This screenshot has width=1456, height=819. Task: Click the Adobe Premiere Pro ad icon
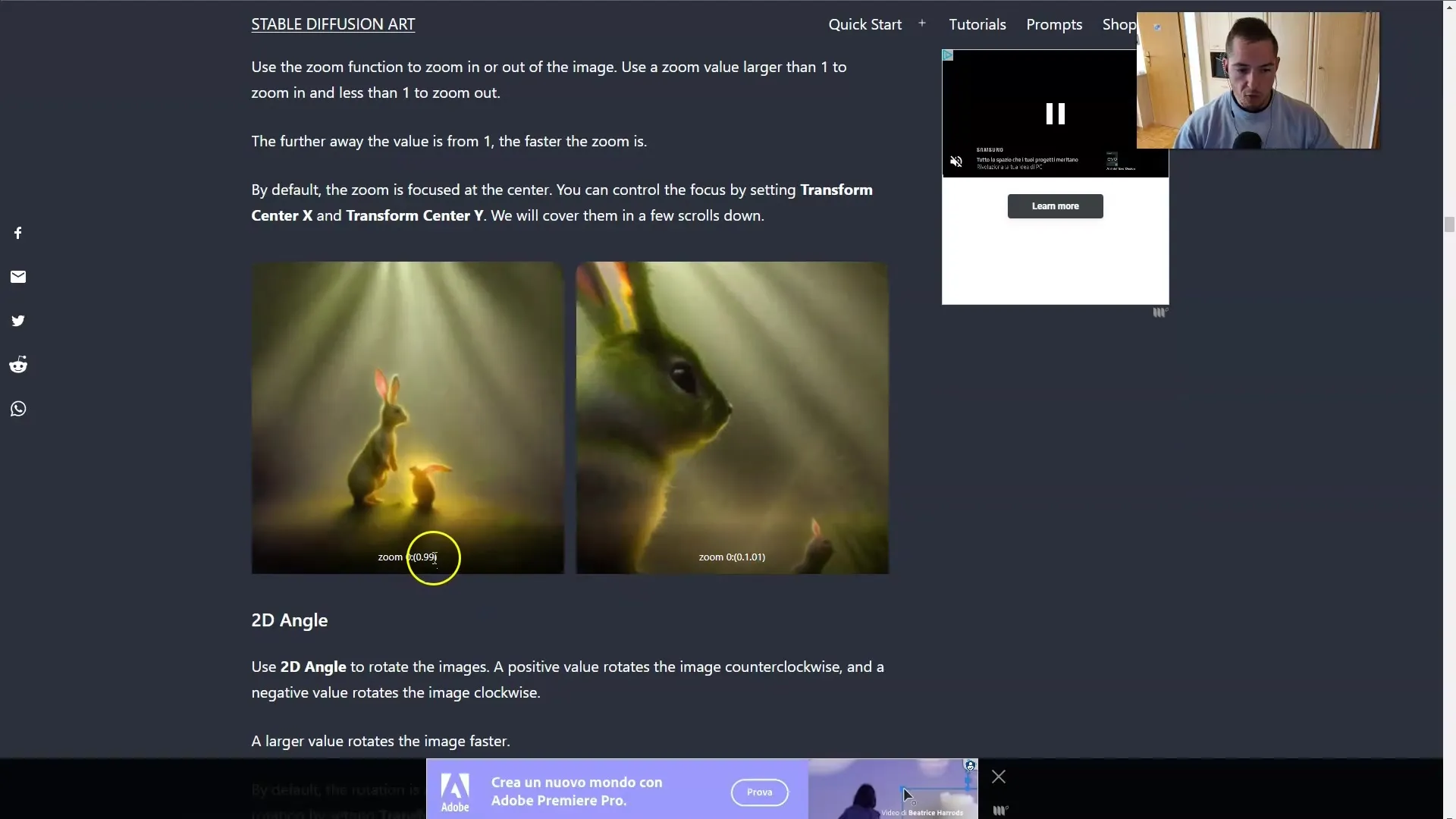[455, 791]
